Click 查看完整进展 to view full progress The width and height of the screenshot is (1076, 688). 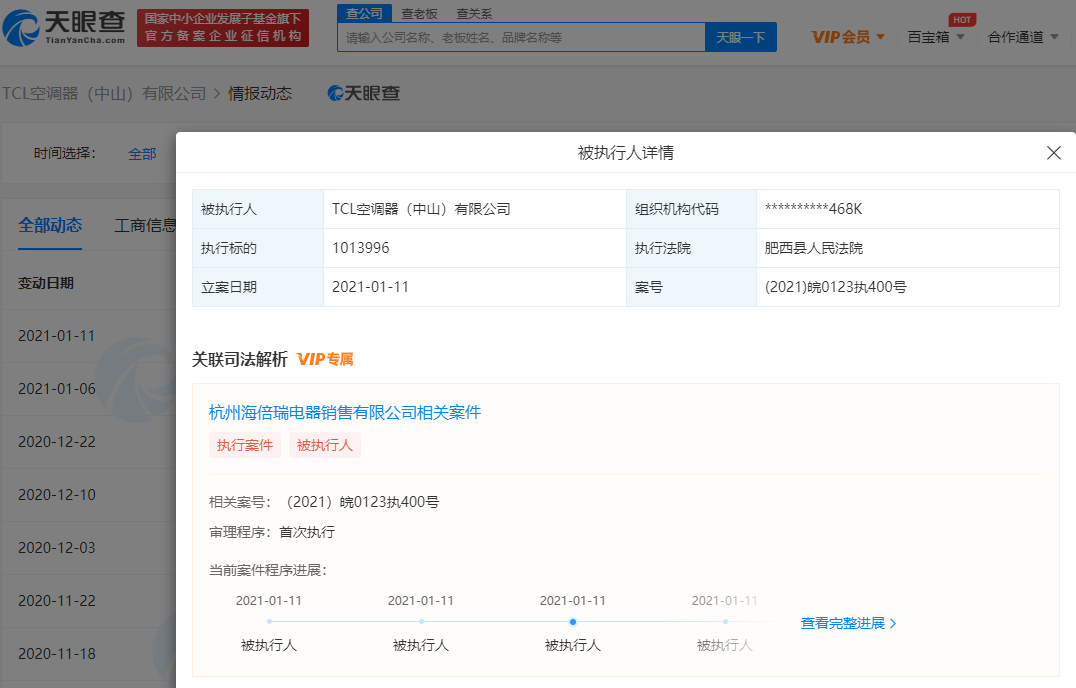tap(848, 623)
